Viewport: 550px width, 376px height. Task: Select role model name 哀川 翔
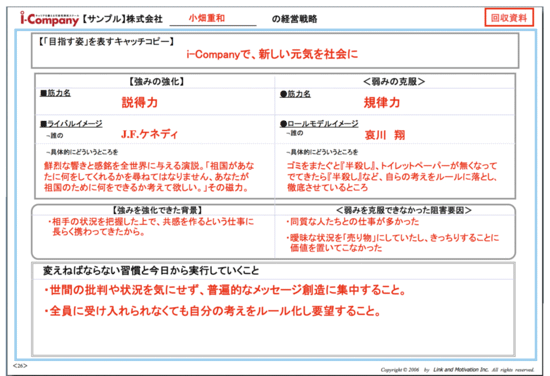[385, 135]
